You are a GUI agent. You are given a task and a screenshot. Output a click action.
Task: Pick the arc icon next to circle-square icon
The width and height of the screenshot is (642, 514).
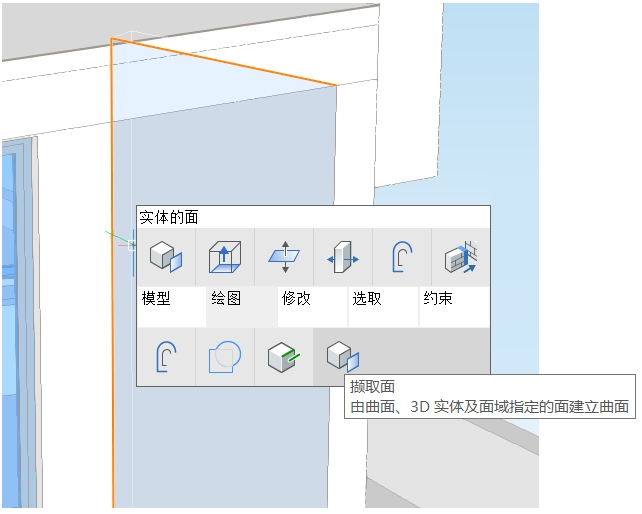pyautogui.click(x=166, y=357)
